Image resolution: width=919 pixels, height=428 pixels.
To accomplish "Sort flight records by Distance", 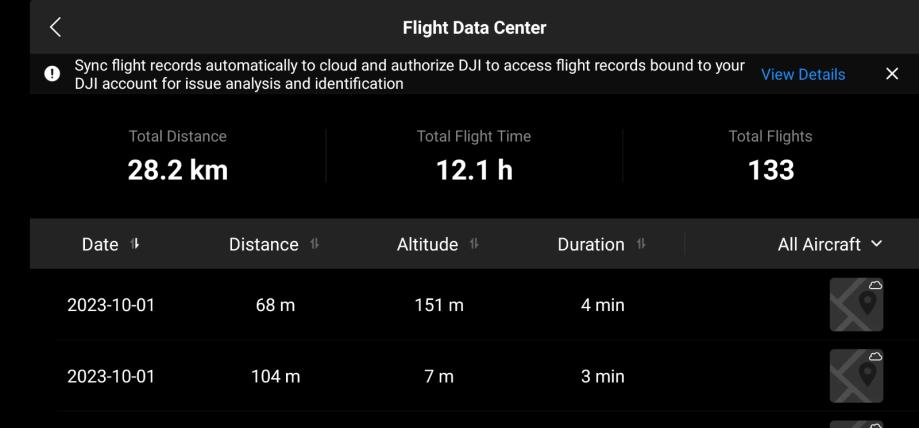I will click(x=272, y=244).
